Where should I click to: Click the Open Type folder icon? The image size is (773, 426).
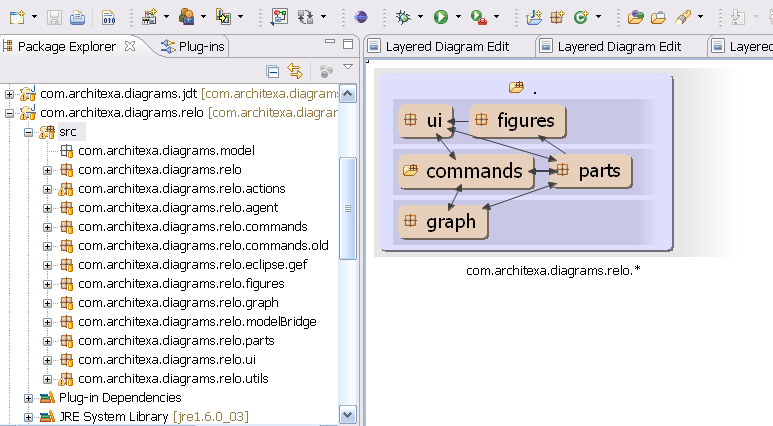636,17
